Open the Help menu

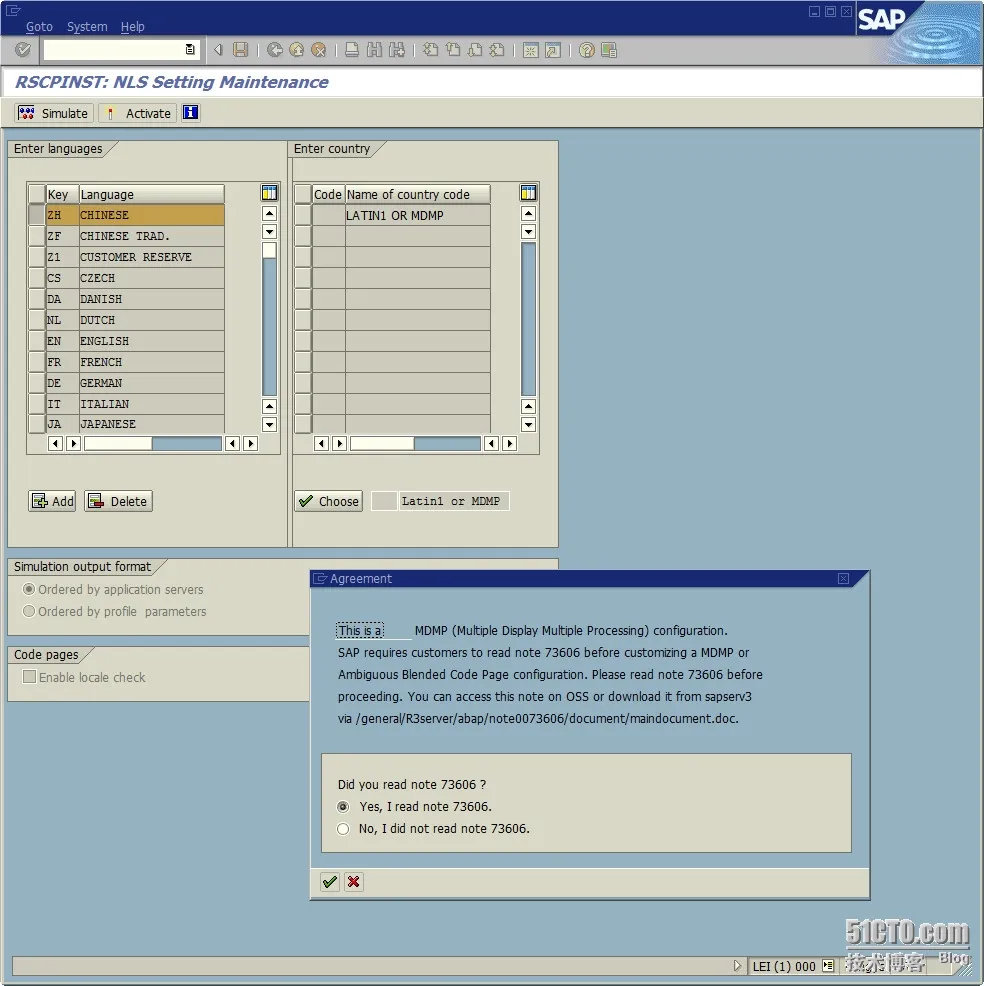[x=133, y=26]
